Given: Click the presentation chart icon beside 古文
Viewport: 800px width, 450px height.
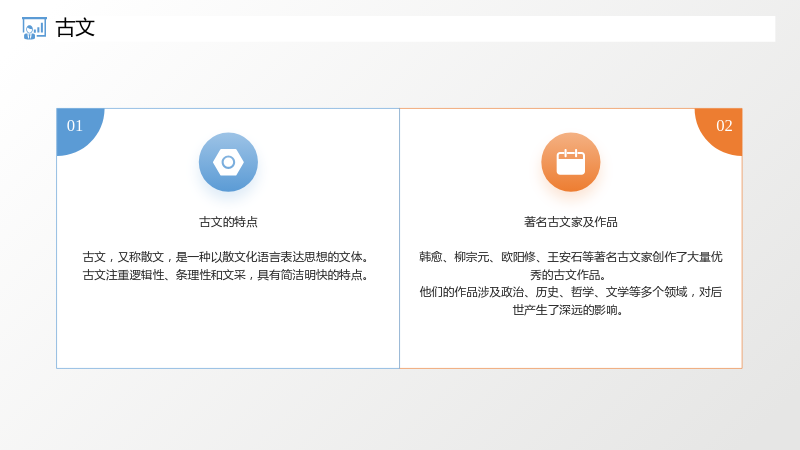Looking at the screenshot, I should pyautogui.click(x=34, y=28).
